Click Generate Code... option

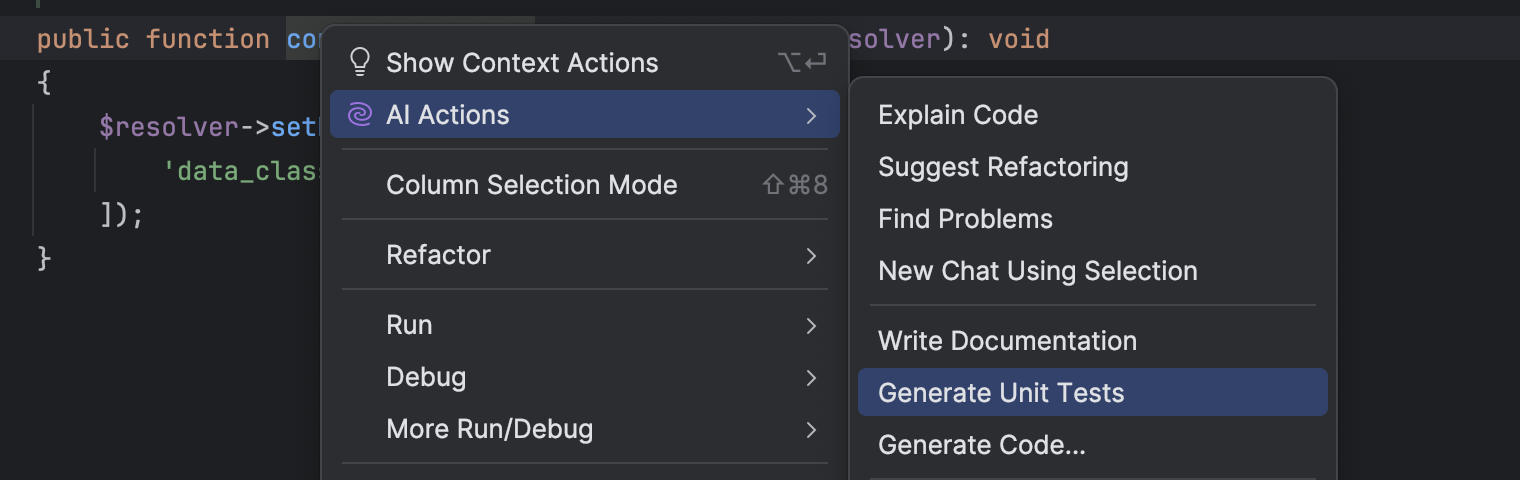pos(981,445)
